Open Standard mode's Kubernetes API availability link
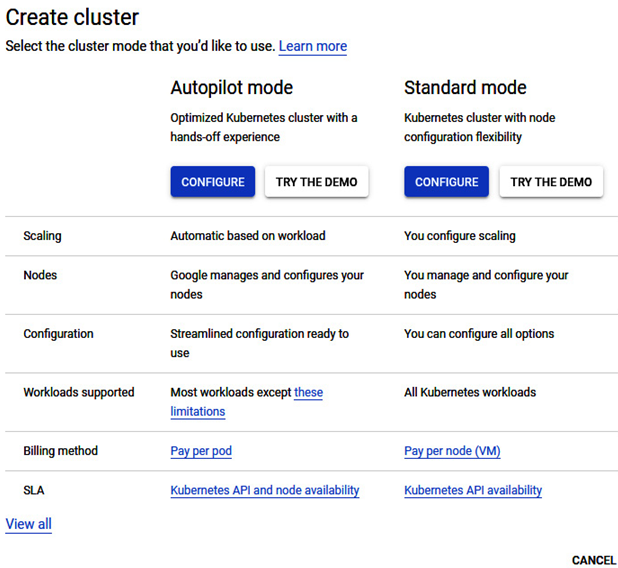This screenshot has width=618, height=568. [473, 490]
